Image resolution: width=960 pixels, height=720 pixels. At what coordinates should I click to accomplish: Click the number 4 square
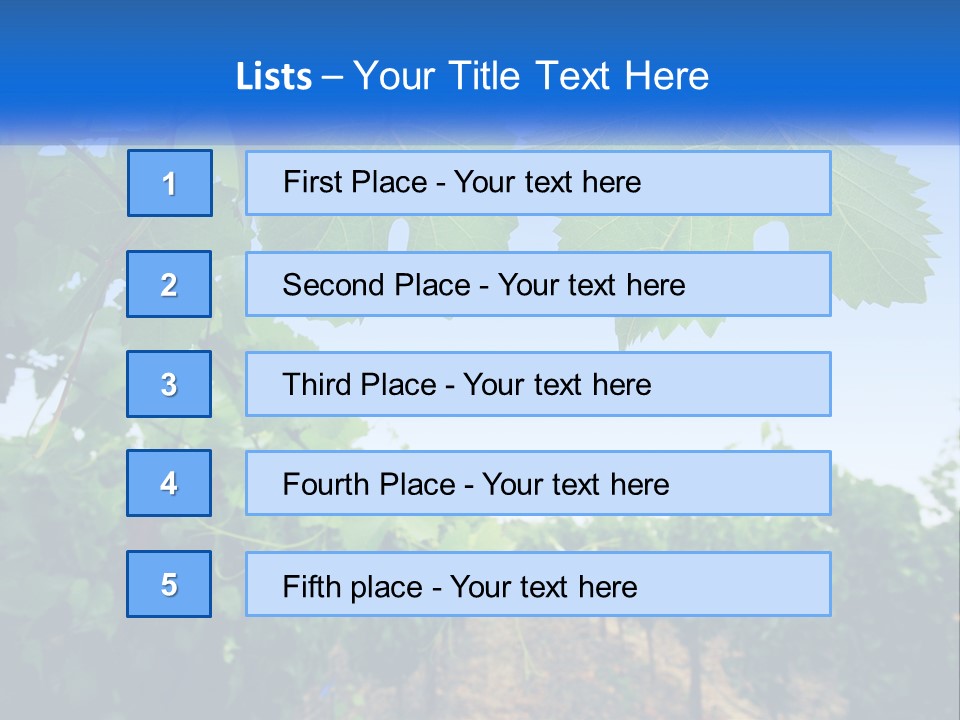[169, 483]
